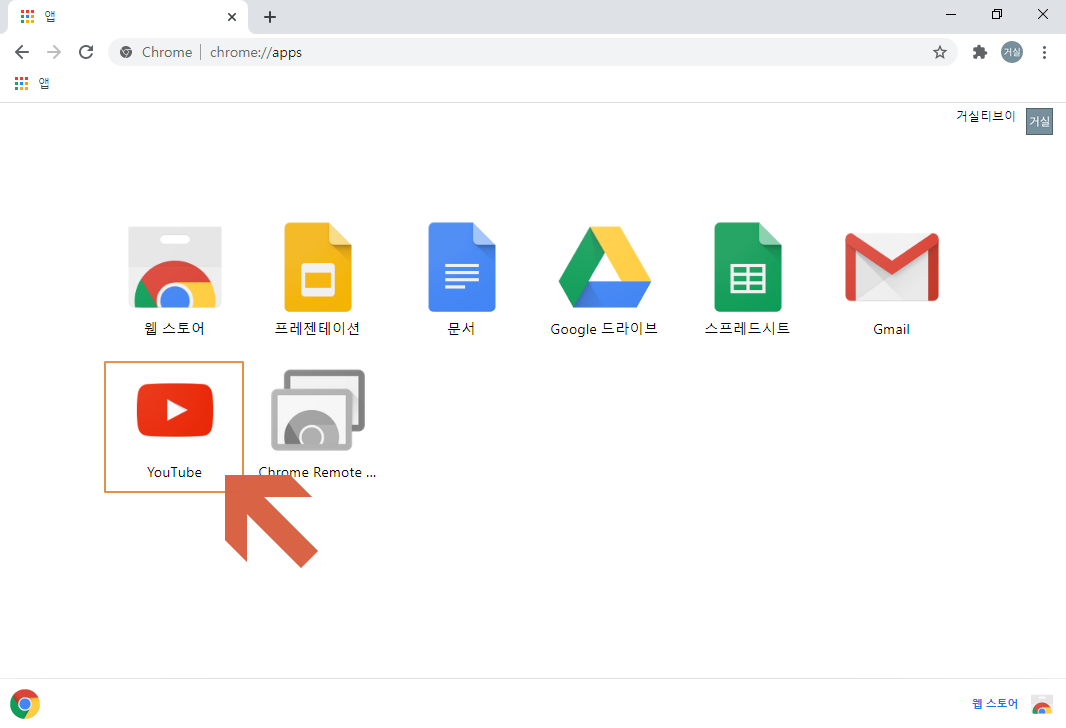1066x728 pixels.
Task: Open the profile avatar in the toolbar
Action: (x=1012, y=52)
